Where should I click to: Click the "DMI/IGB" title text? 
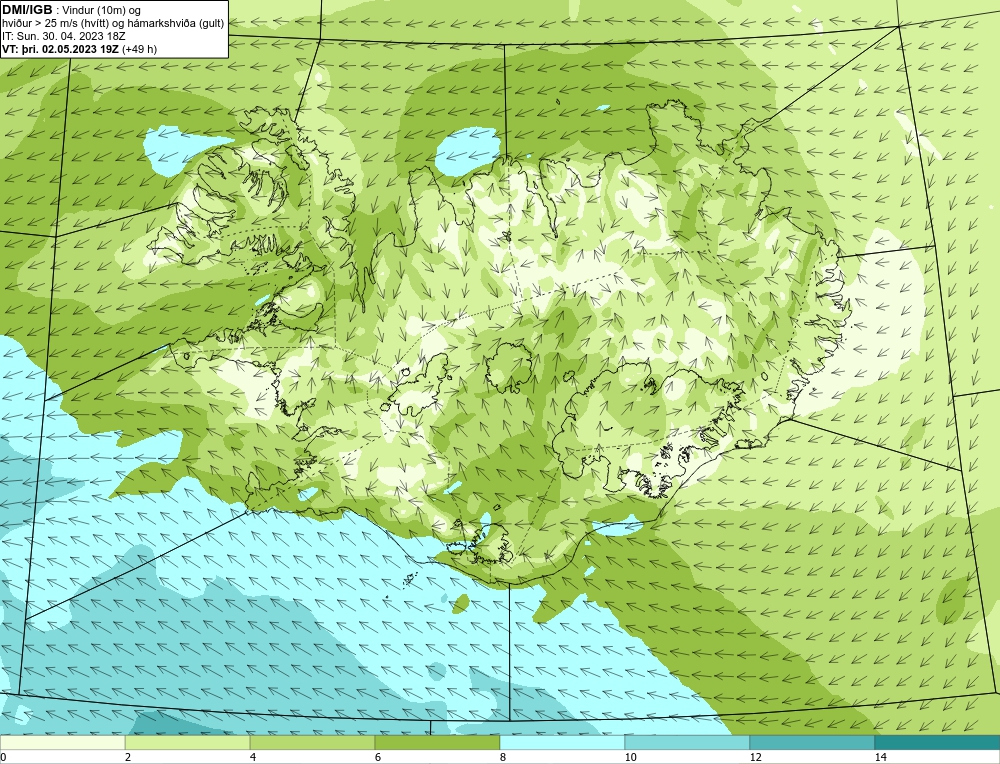tap(27, 10)
